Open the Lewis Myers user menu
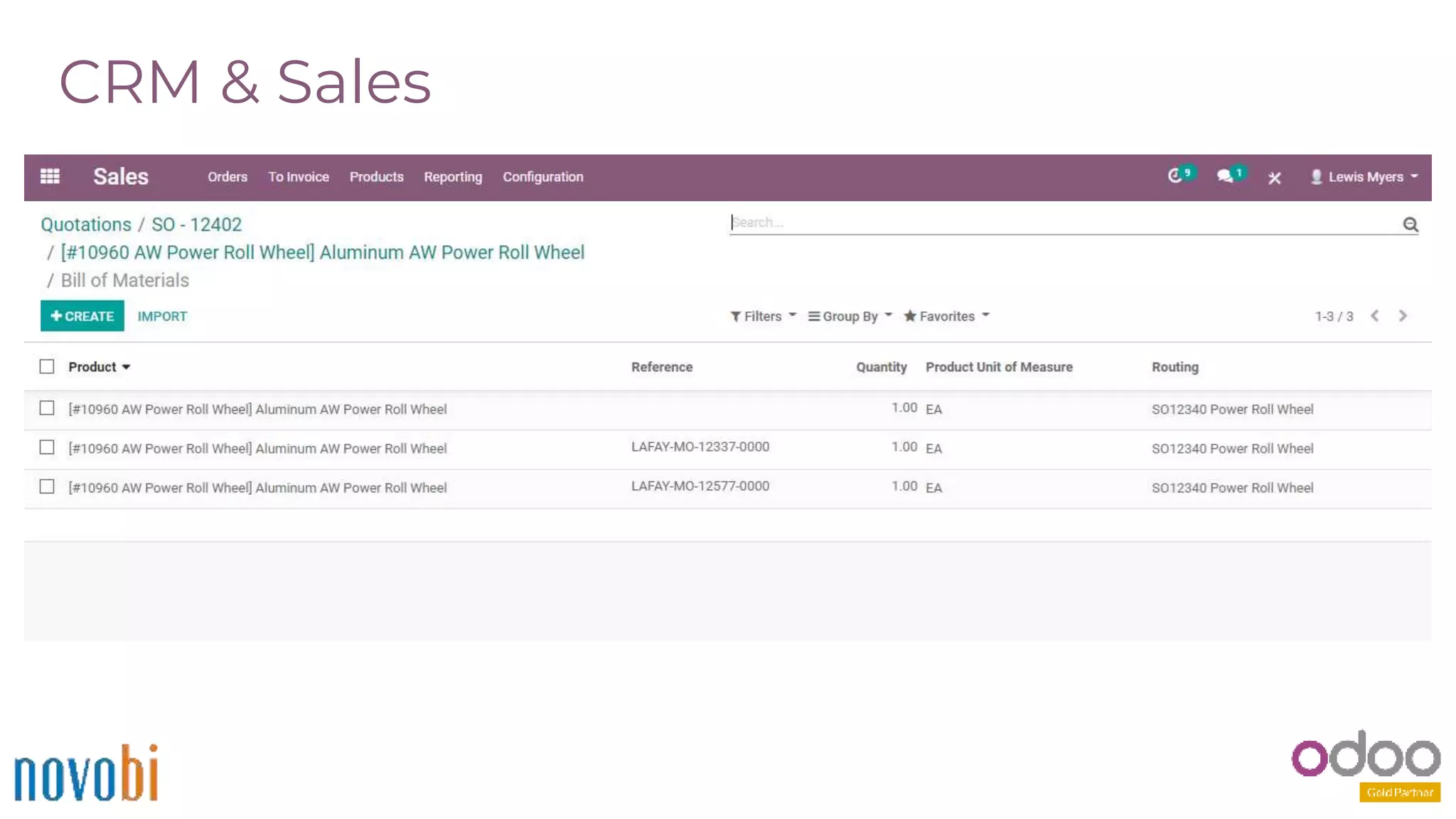 click(x=1364, y=177)
